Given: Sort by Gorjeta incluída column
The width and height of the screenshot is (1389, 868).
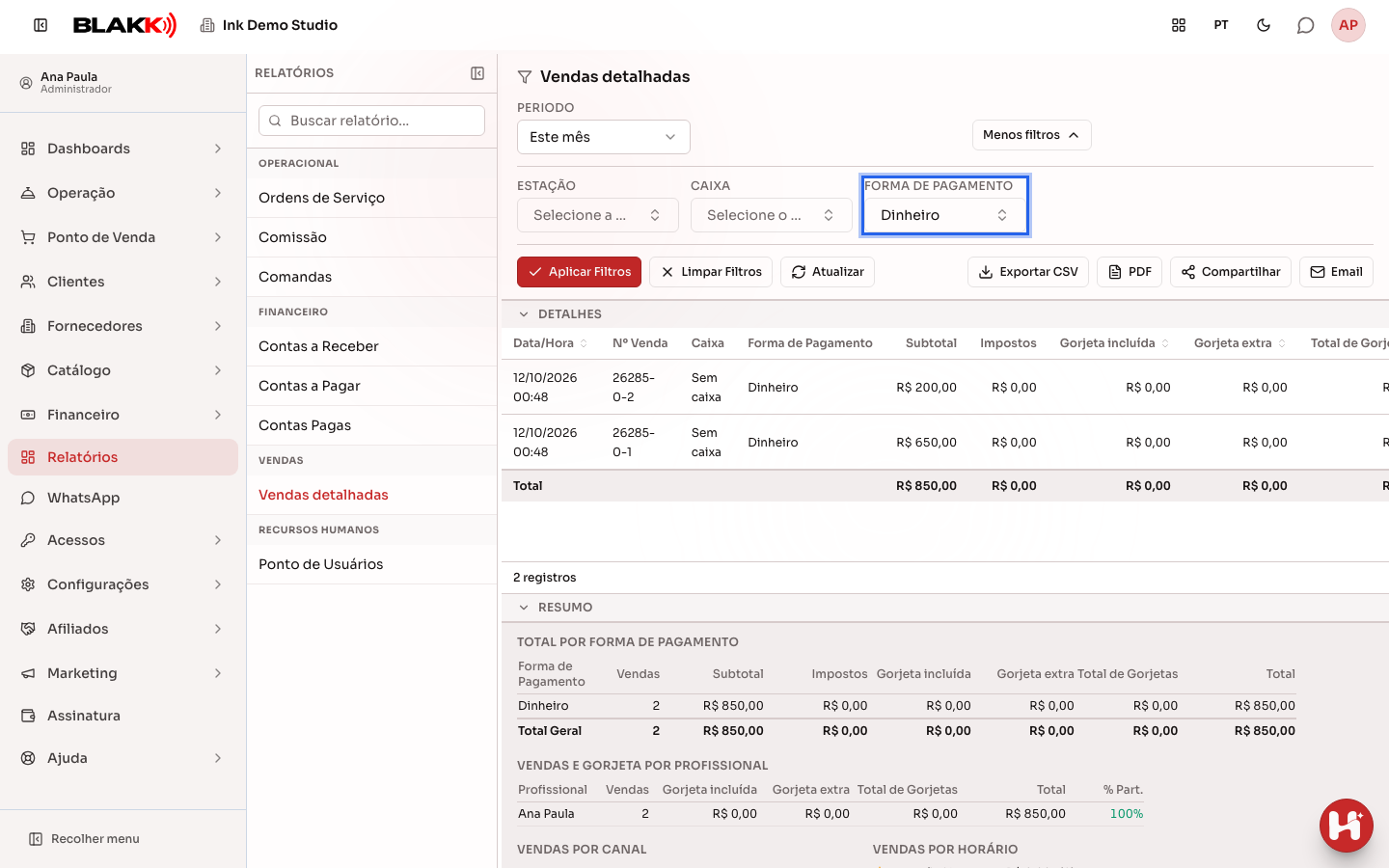Looking at the screenshot, I should 1114,343.
